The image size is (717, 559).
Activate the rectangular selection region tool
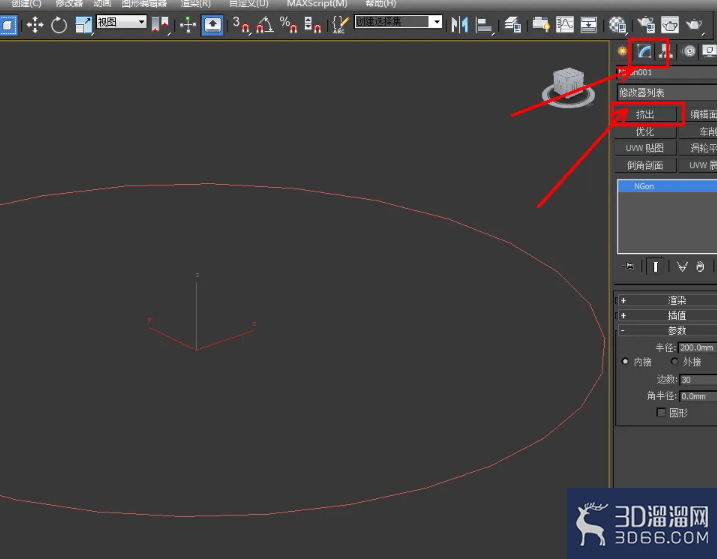tap(8, 25)
